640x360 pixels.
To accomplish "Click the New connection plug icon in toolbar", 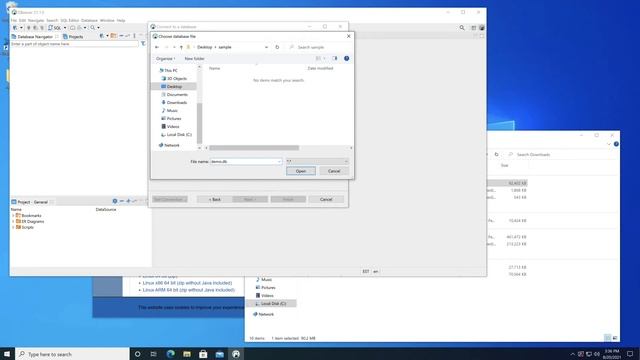I will pyautogui.click(x=15, y=28).
